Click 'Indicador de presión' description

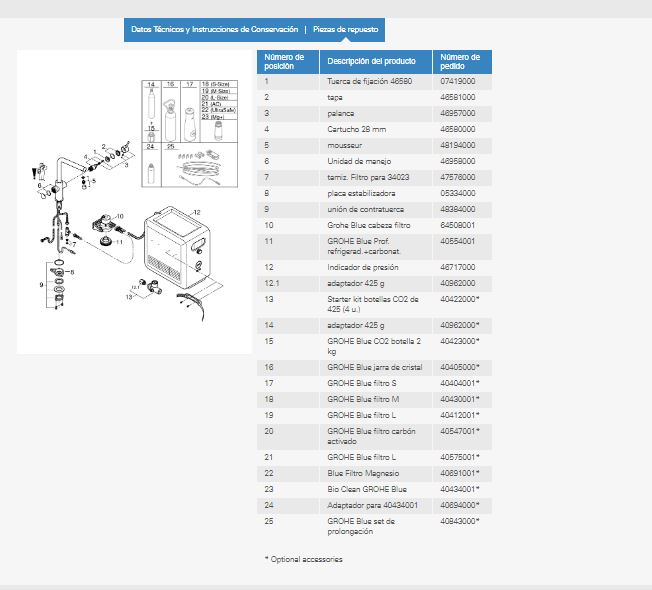pos(363,268)
